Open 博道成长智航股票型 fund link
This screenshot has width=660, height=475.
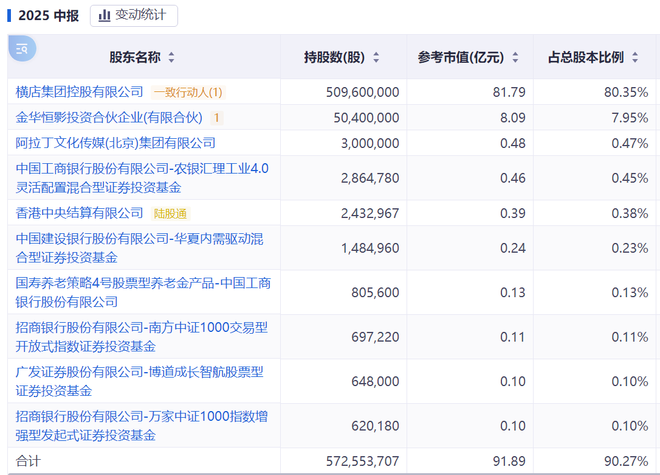point(139,381)
